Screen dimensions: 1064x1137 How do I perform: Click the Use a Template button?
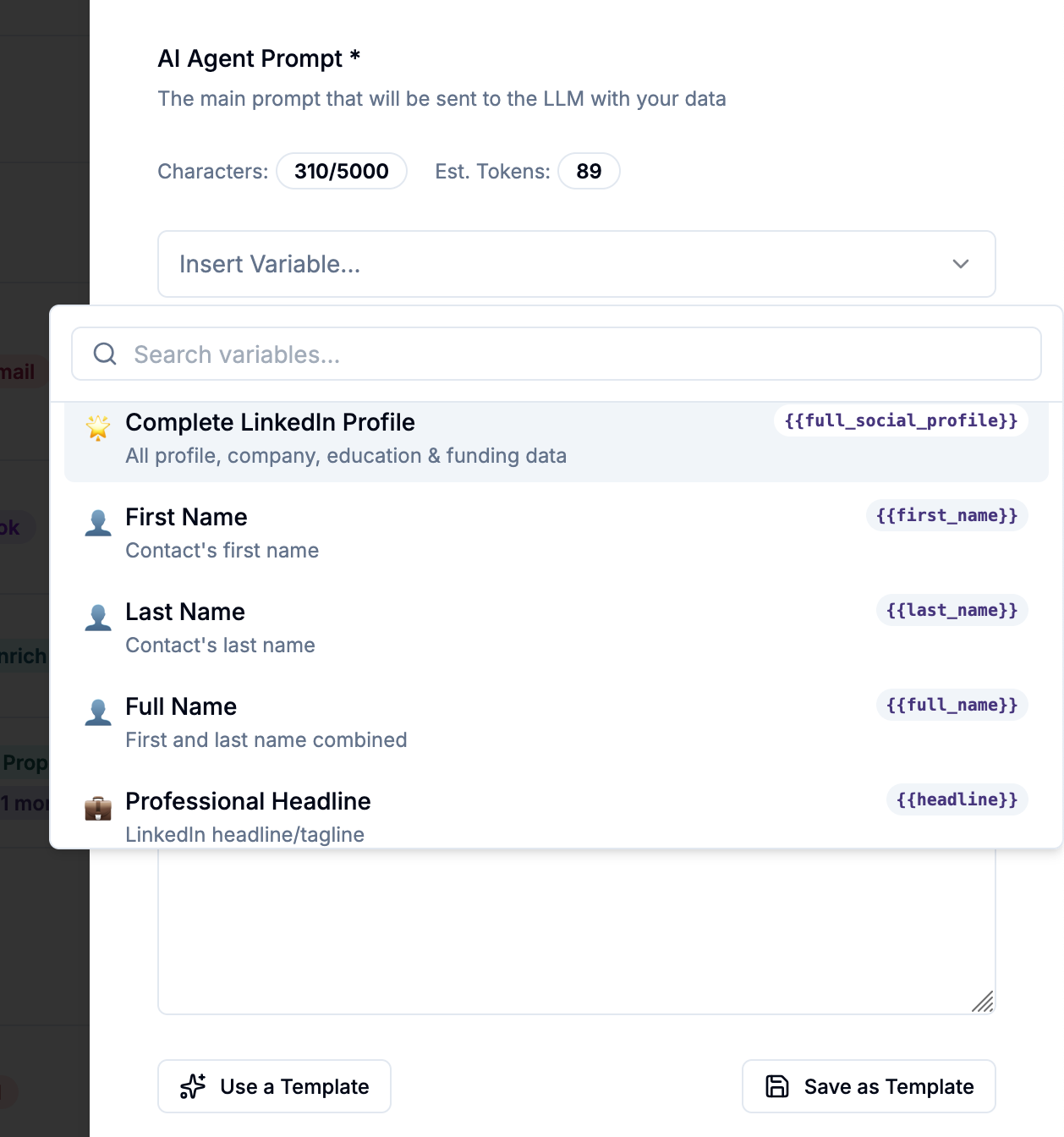(x=274, y=1086)
